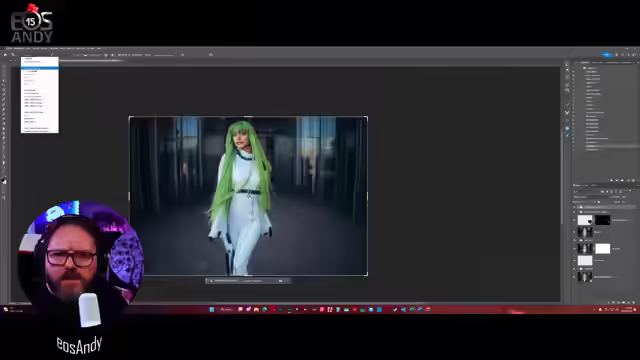Open the Fill dropdown arrow in the Layers panel
640x360 pixels.
(x=625, y=202)
